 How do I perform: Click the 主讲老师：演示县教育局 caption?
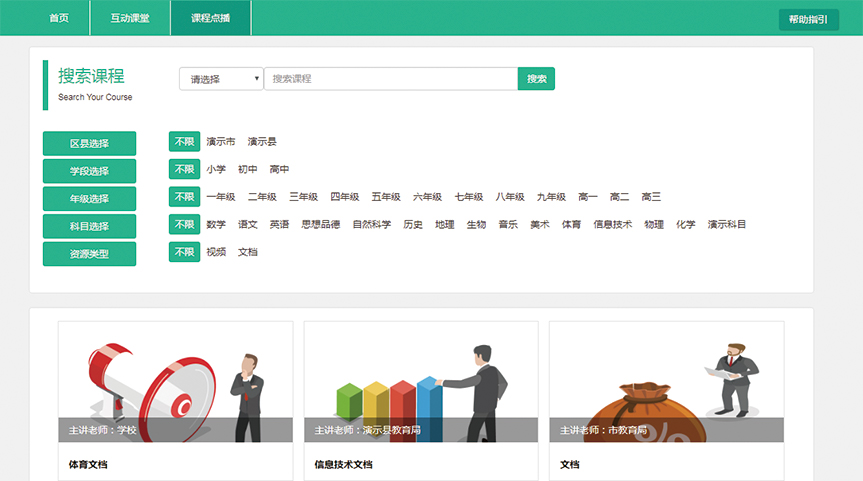click(368, 430)
